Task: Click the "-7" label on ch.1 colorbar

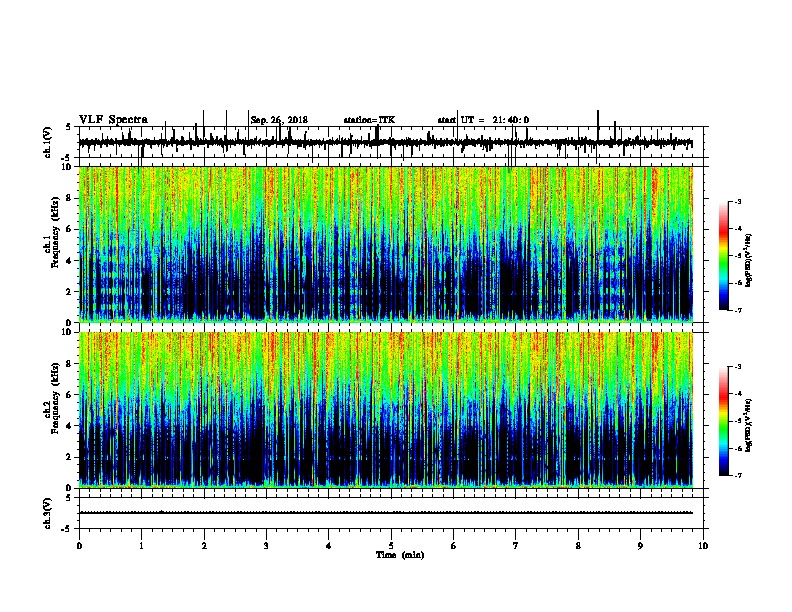Action: 737,310
